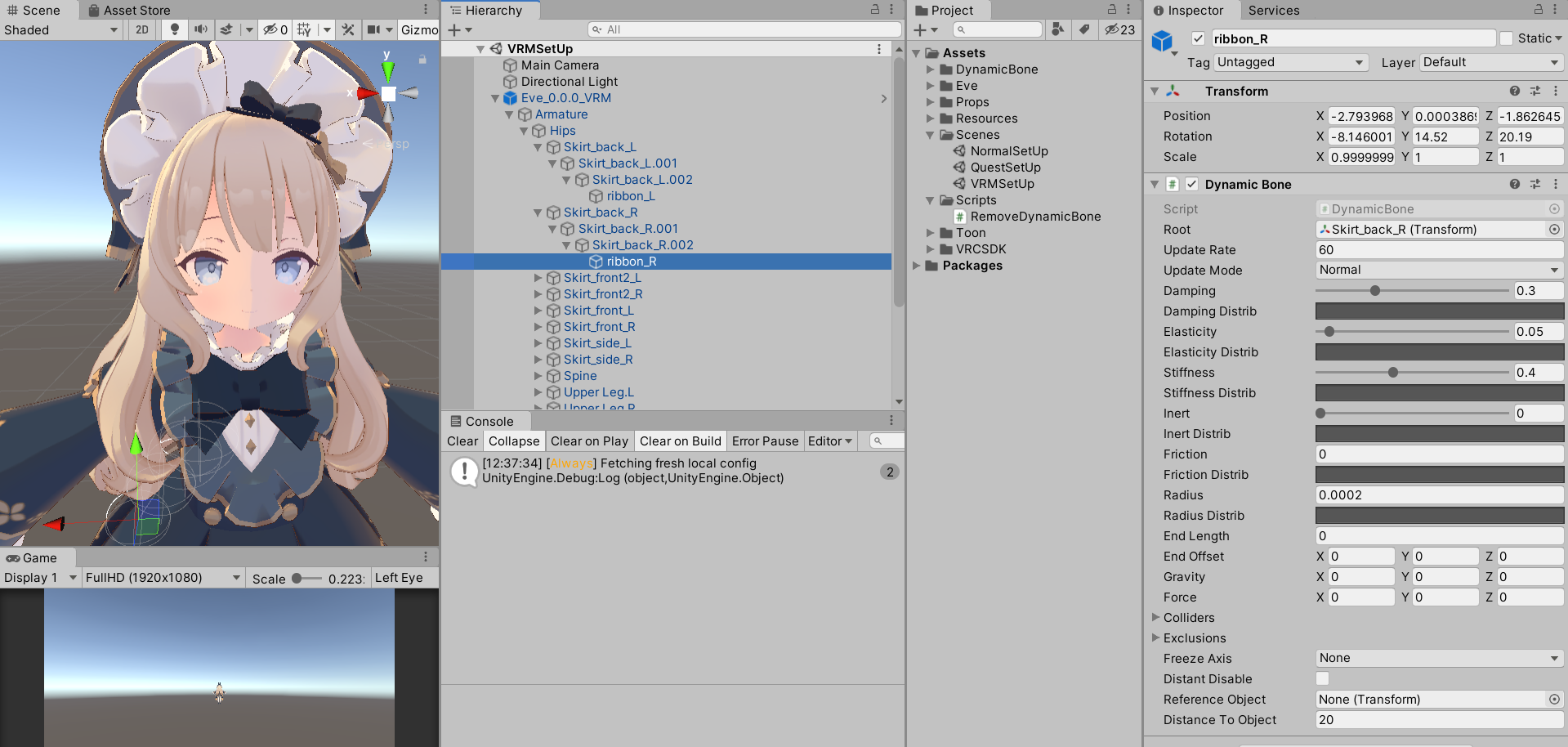Switch to the Asset Store tab
The image size is (1568, 747).
click(x=129, y=10)
